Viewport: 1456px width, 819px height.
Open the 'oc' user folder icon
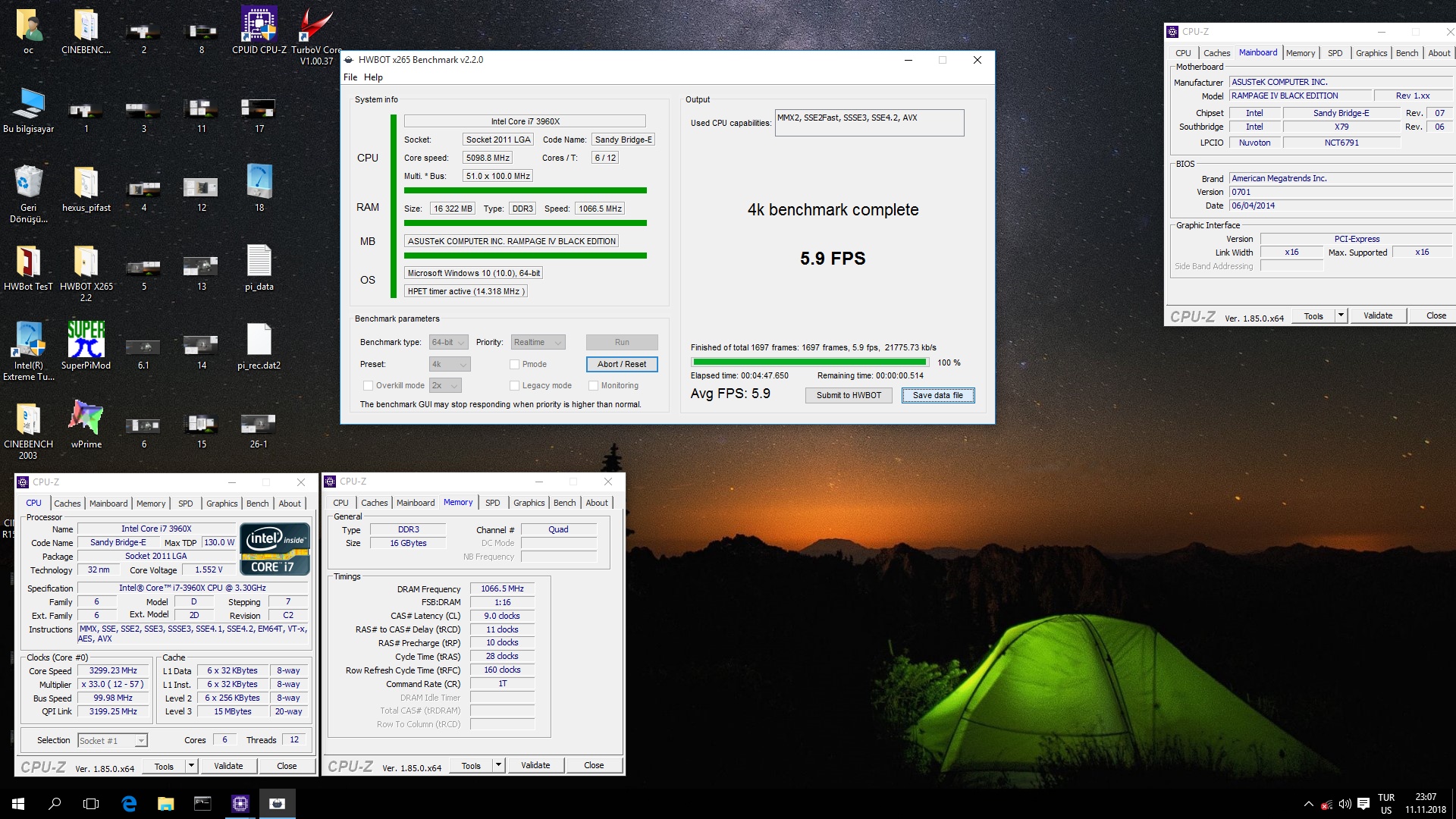click(28, 30)
